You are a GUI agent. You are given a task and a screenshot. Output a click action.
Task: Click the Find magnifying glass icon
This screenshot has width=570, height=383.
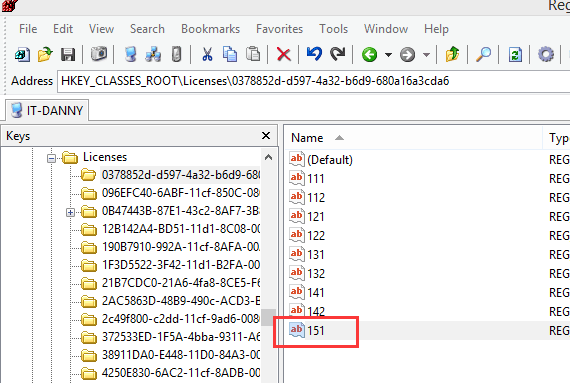point(483,55)
